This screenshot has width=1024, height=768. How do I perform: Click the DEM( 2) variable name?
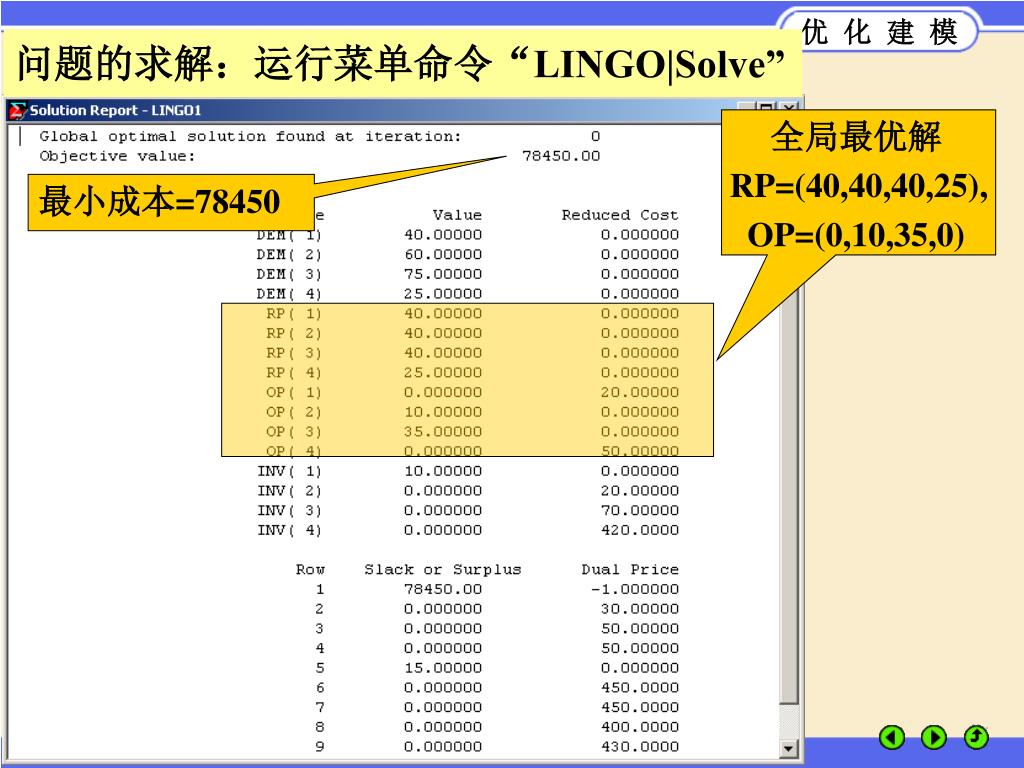[x=289, y=255]
